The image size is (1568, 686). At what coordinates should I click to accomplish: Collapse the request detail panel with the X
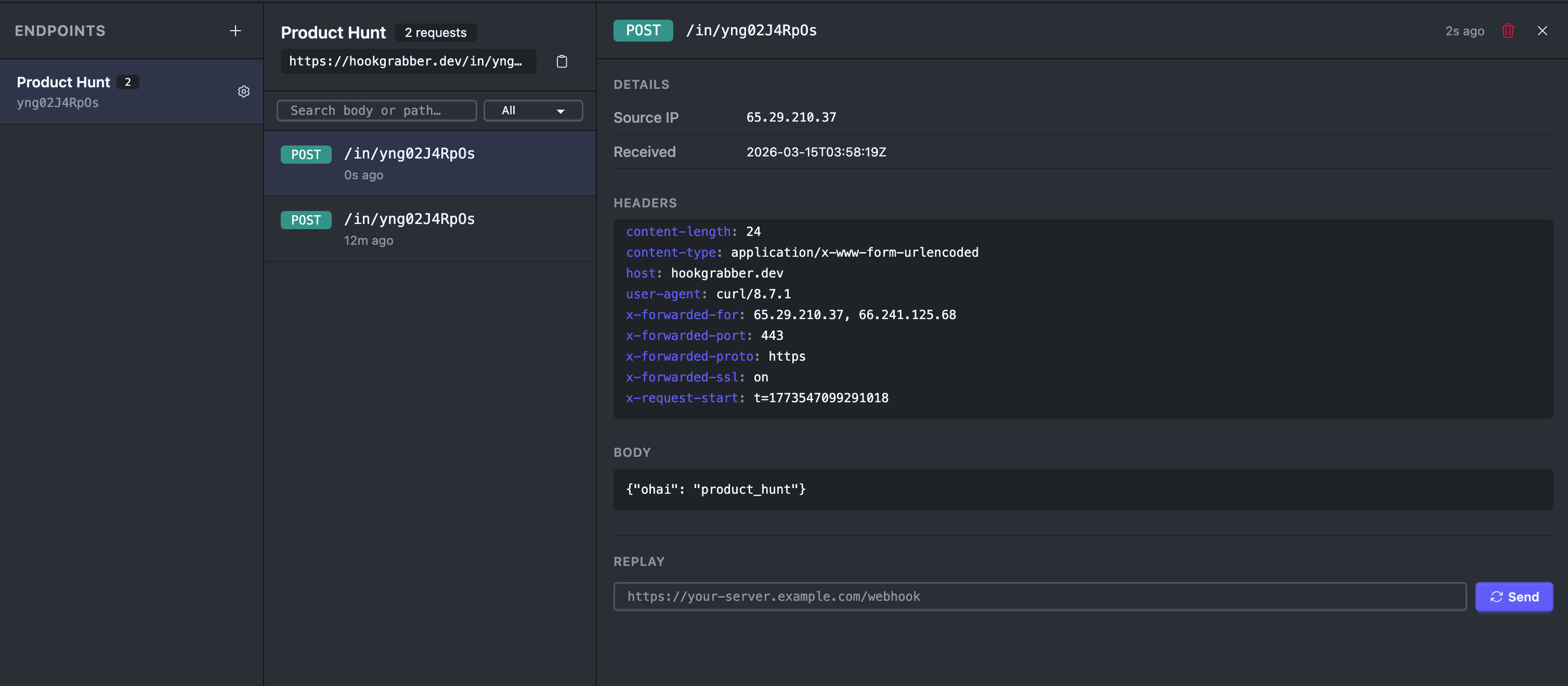[x=1543, y=31]
